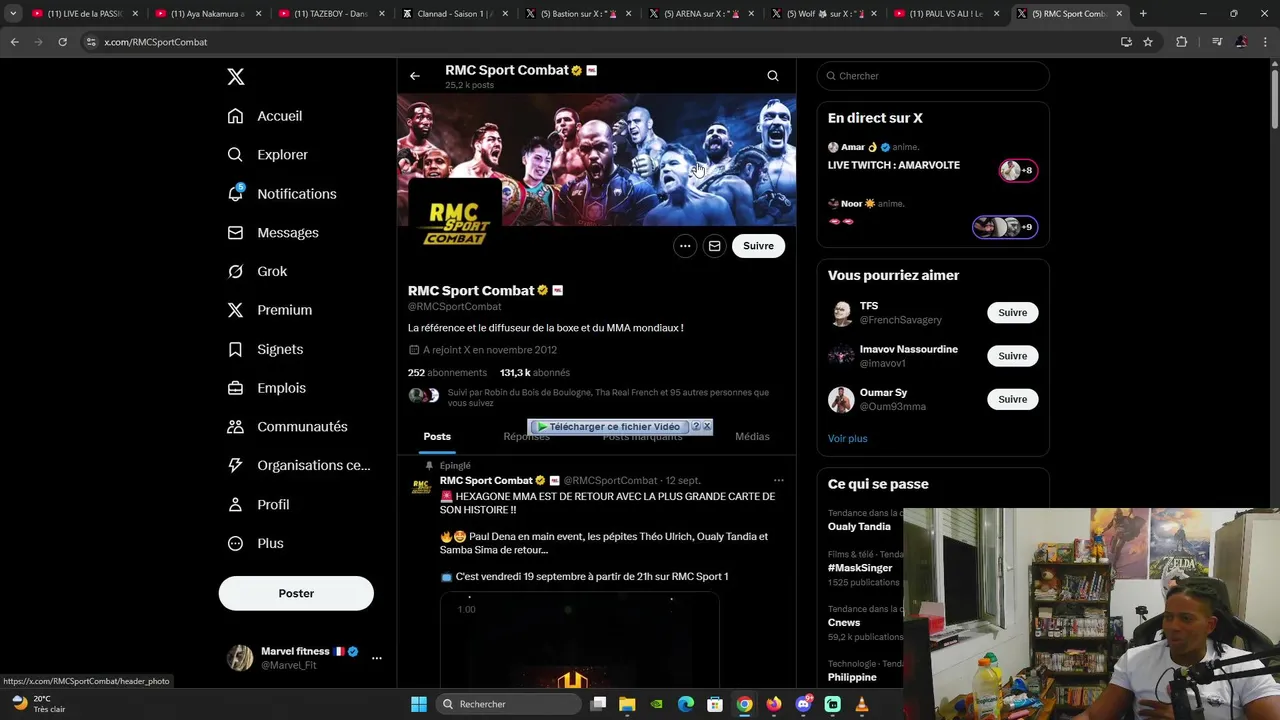The image size is (1280, 720).
Task: Click in the Chercher search field
Action: 933,76
